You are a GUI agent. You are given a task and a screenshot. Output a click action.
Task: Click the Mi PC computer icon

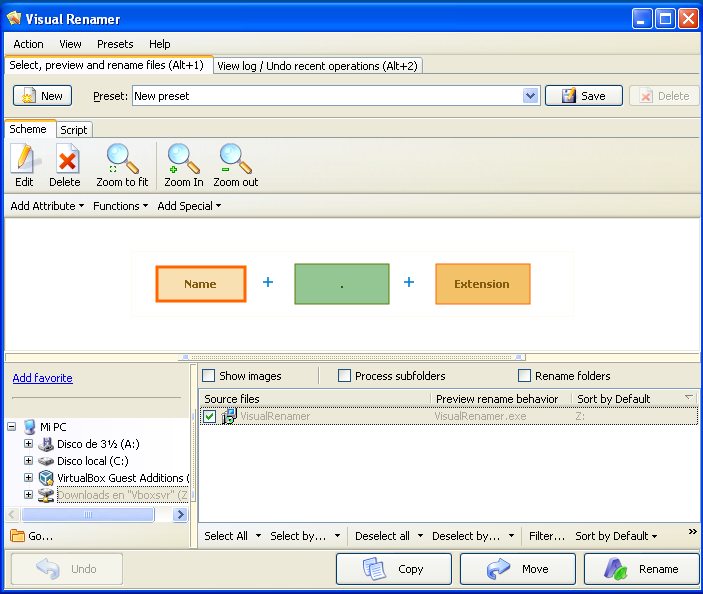tap(30, 427)
